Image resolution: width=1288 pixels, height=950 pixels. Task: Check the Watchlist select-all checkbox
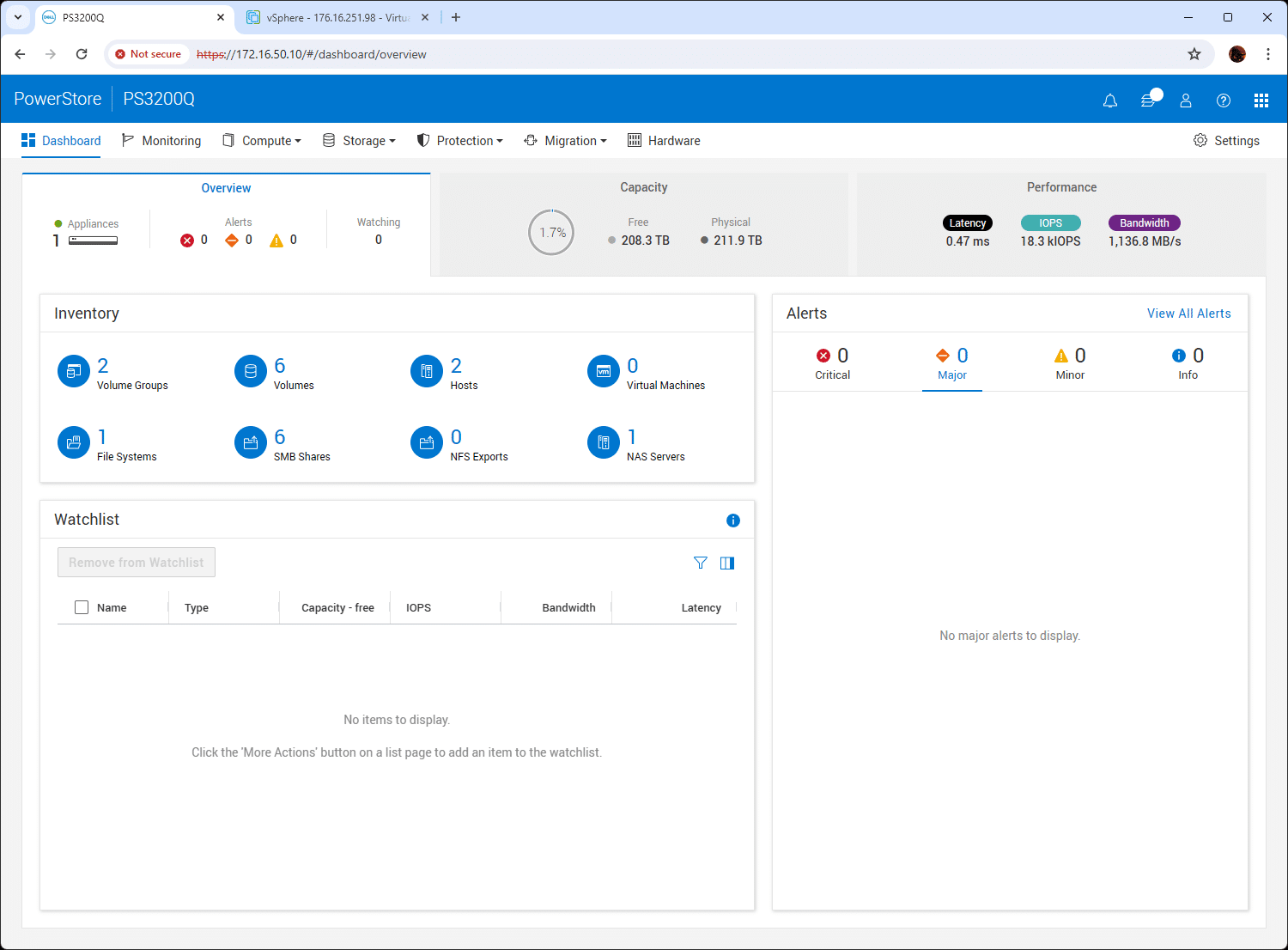coord(82,607)
